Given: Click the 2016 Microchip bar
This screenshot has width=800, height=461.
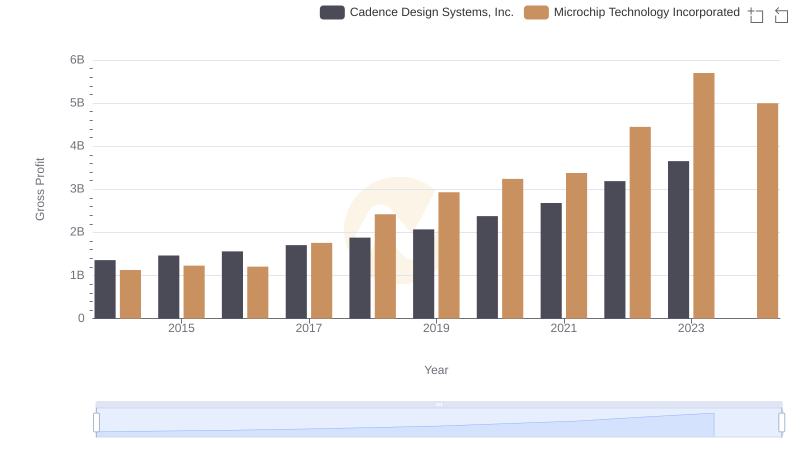Looking at the screenshot, I should 258,293.
